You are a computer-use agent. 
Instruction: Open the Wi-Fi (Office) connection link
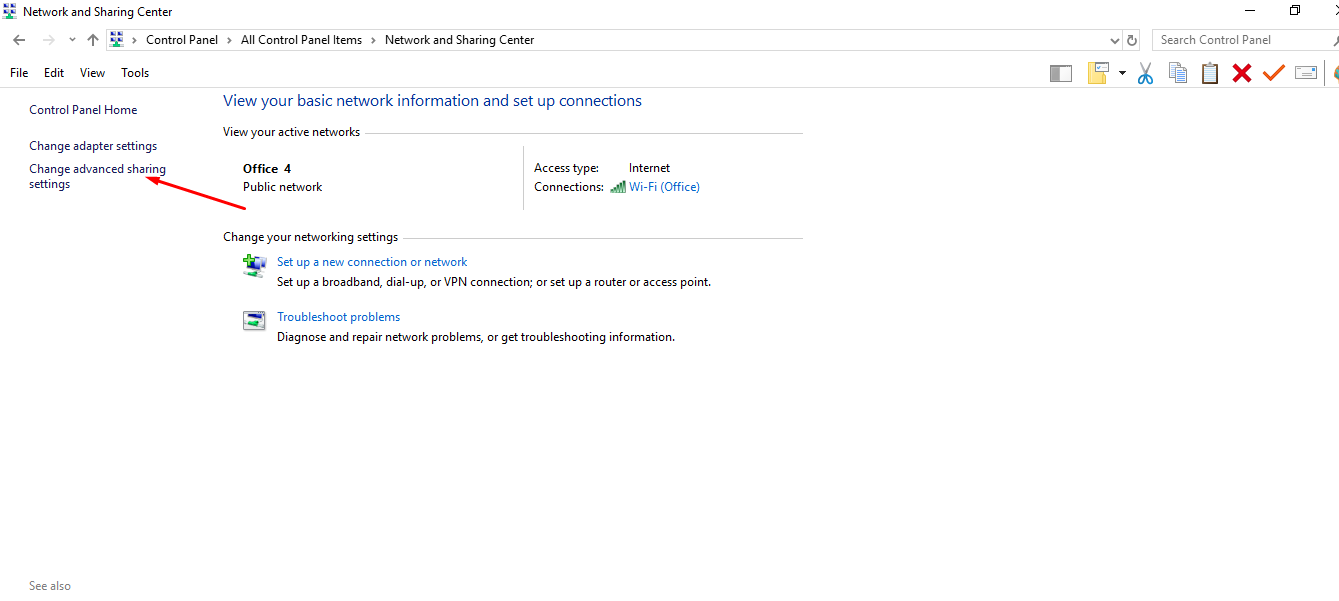tap(664, 187)
